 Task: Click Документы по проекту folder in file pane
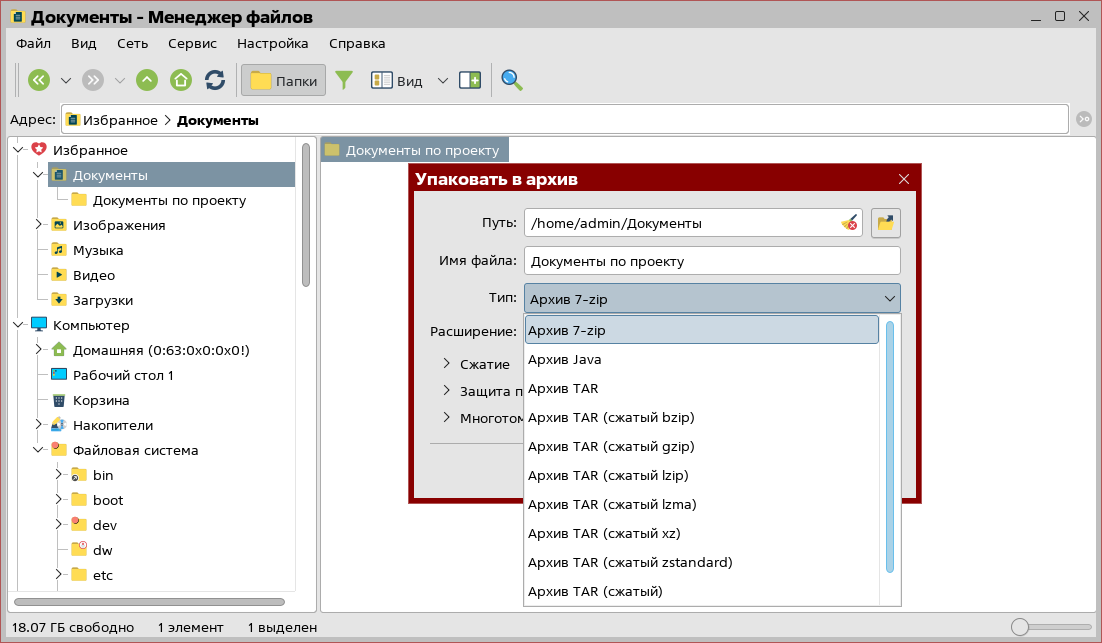click(x=415, y=150)
